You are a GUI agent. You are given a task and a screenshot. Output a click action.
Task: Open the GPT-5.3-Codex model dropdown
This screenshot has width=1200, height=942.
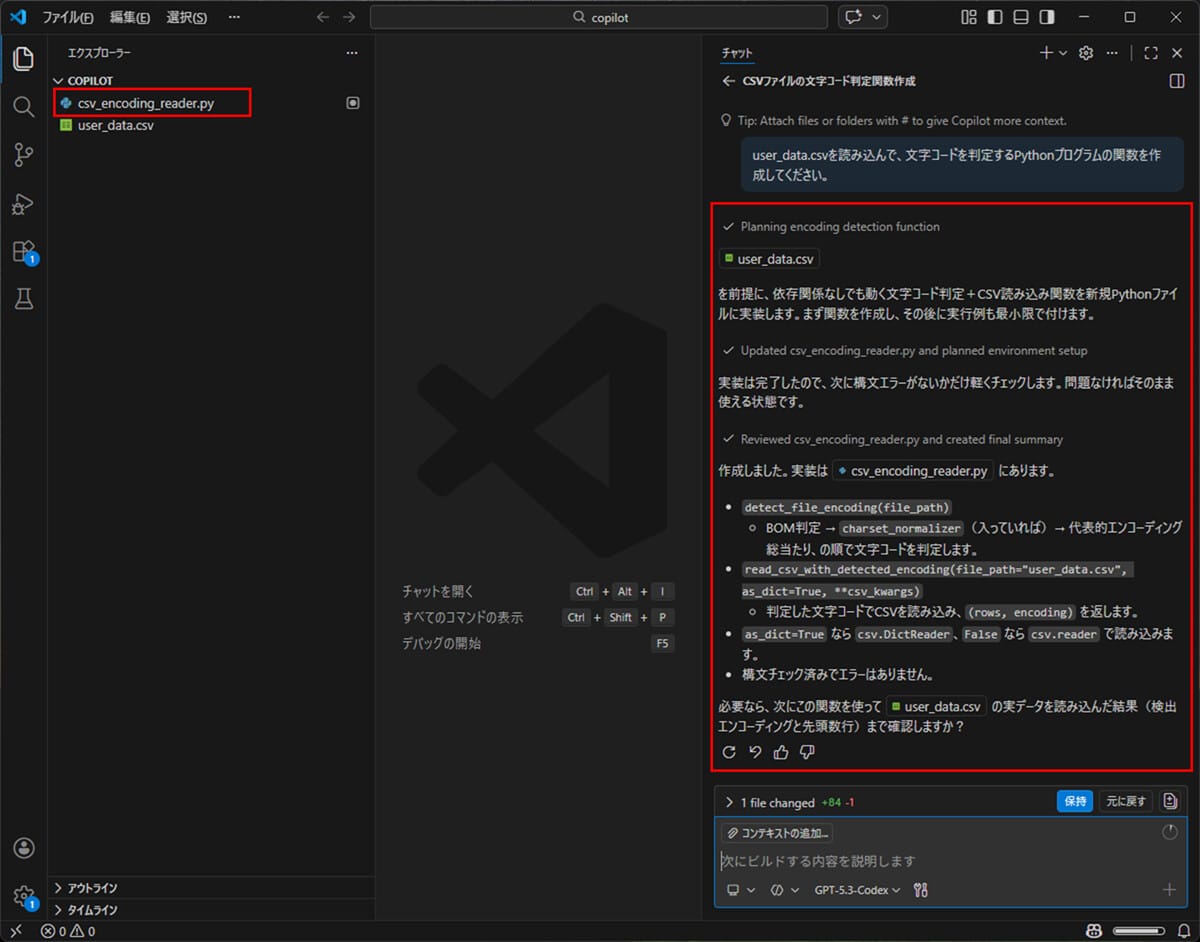point(855,889)
